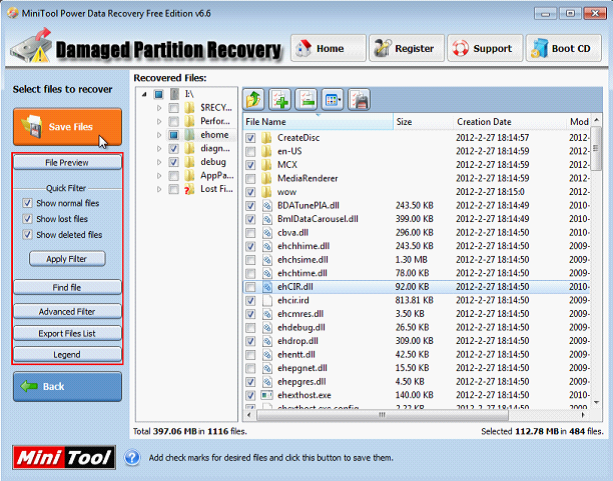Open the Home page button
Viewport: 613px width, 481px height.
[x=328, y=48]
